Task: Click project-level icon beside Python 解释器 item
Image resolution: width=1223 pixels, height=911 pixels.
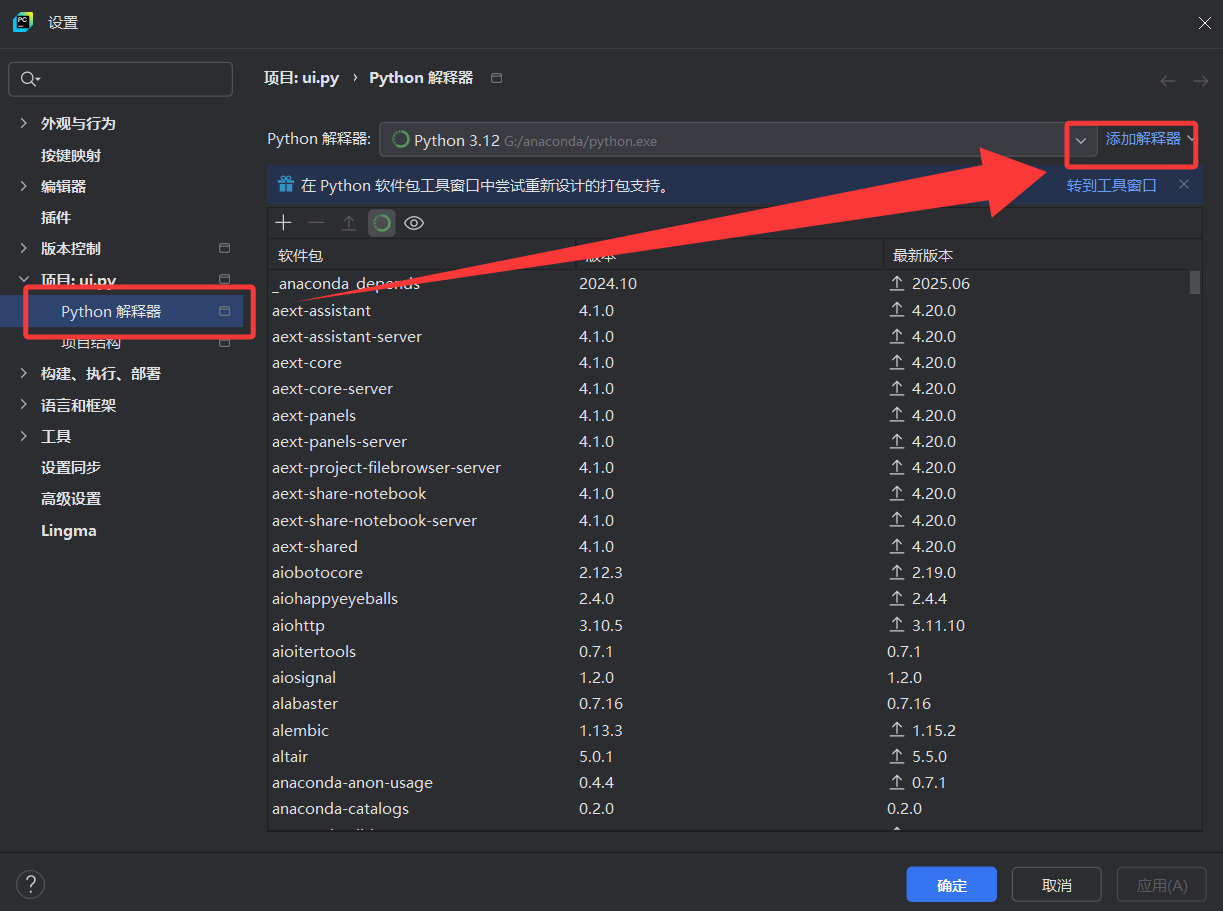Action: click(225, 311)
